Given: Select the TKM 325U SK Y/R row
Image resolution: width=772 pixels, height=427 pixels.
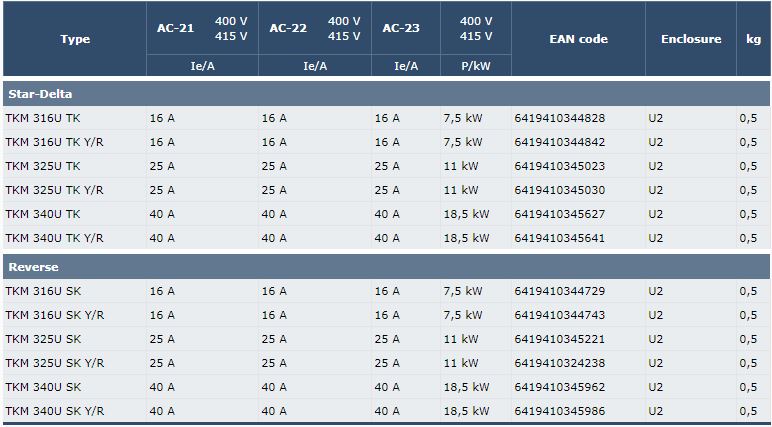Looking at the screenshot, I should [386, 363].
